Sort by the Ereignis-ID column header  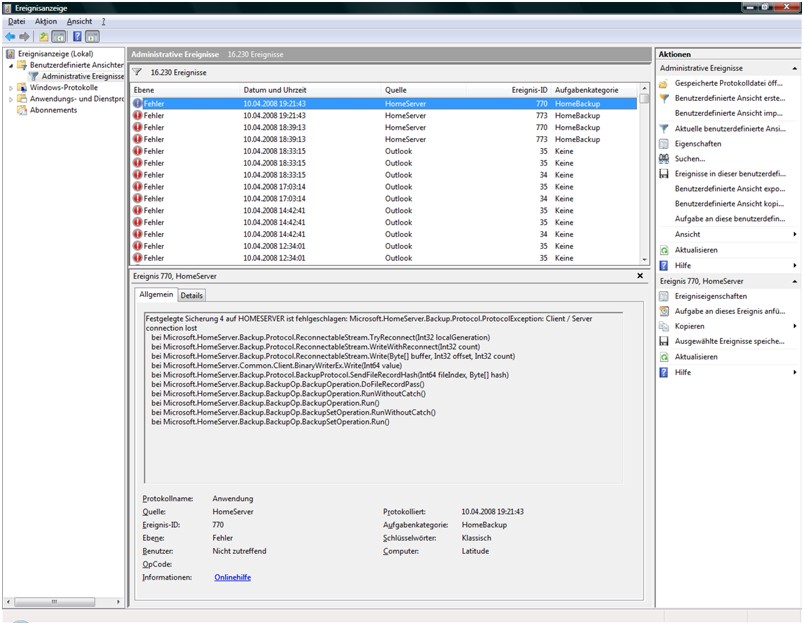[508, 90]
